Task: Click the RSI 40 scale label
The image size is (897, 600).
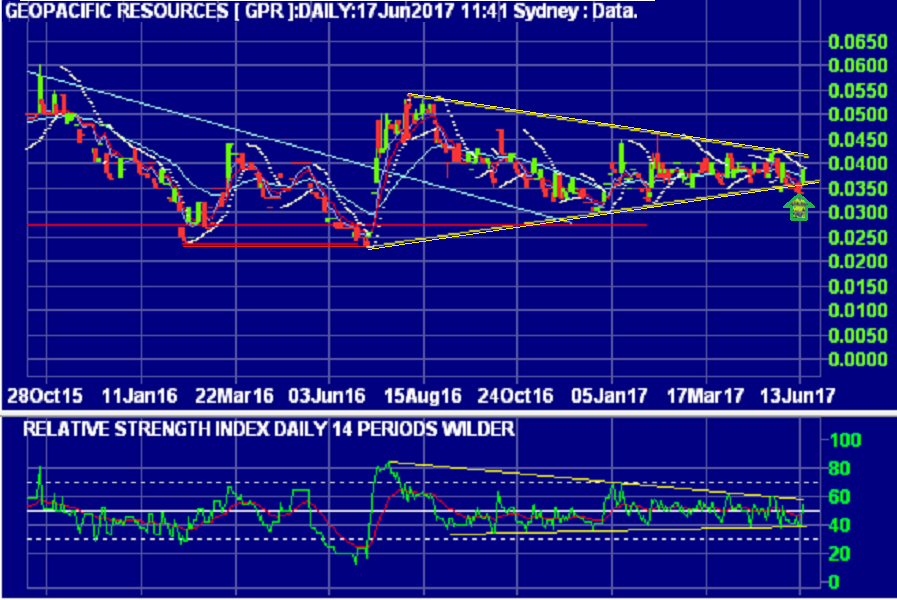Action: tap(840, 525)
